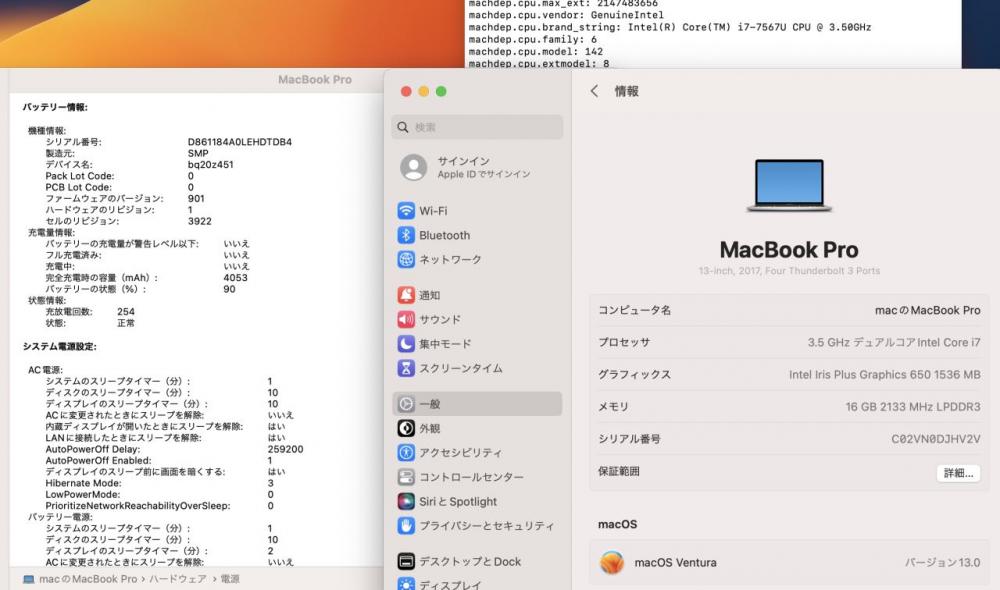Open ディスプレイ sun icon
The image size is (1000, 590).
click(x=406, y=584)
